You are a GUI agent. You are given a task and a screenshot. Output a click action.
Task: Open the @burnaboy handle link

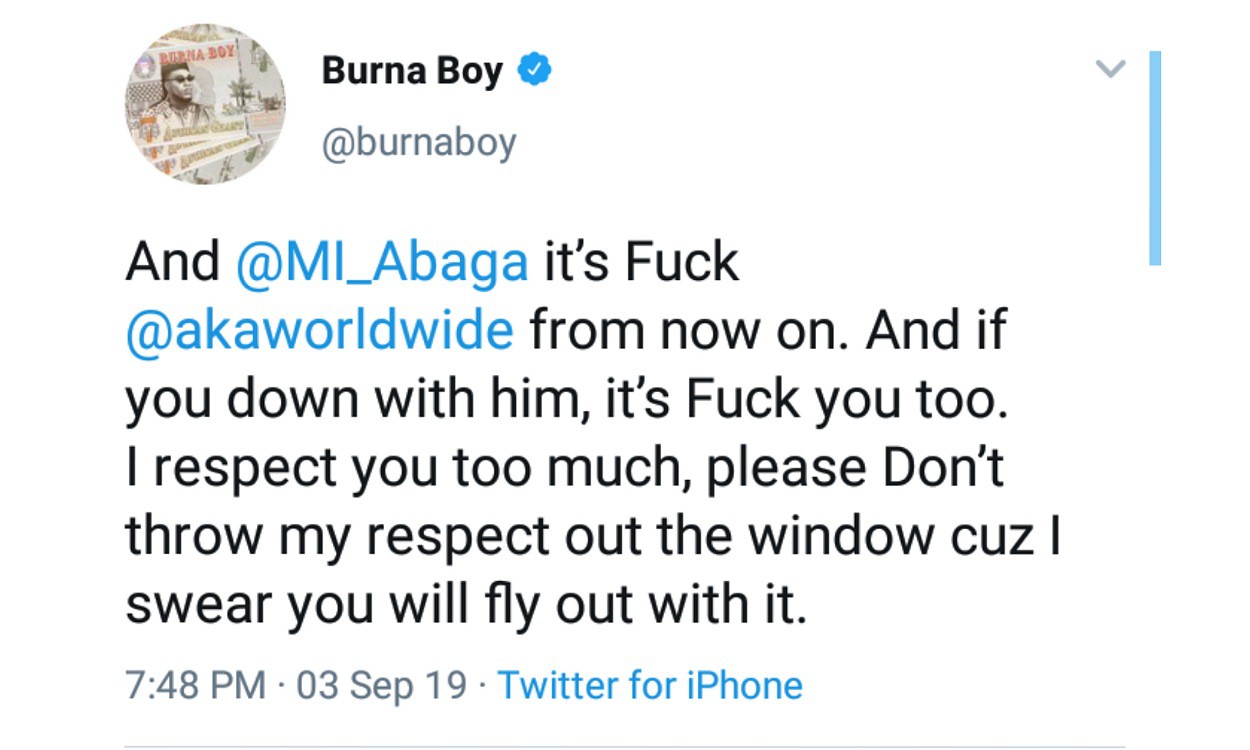point(419,144)
